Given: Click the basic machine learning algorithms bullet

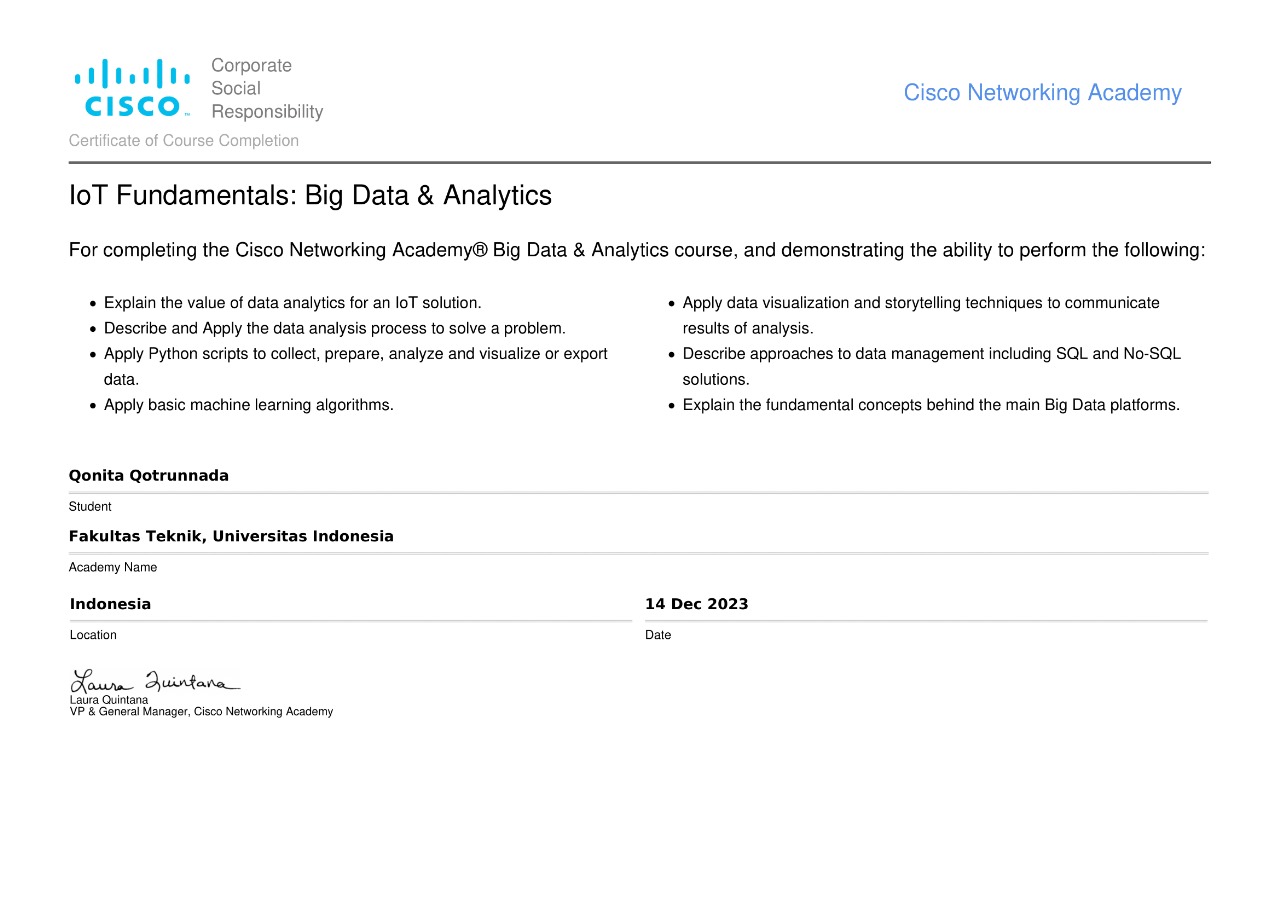Looking at the screenshot, I should coord(249,405).
